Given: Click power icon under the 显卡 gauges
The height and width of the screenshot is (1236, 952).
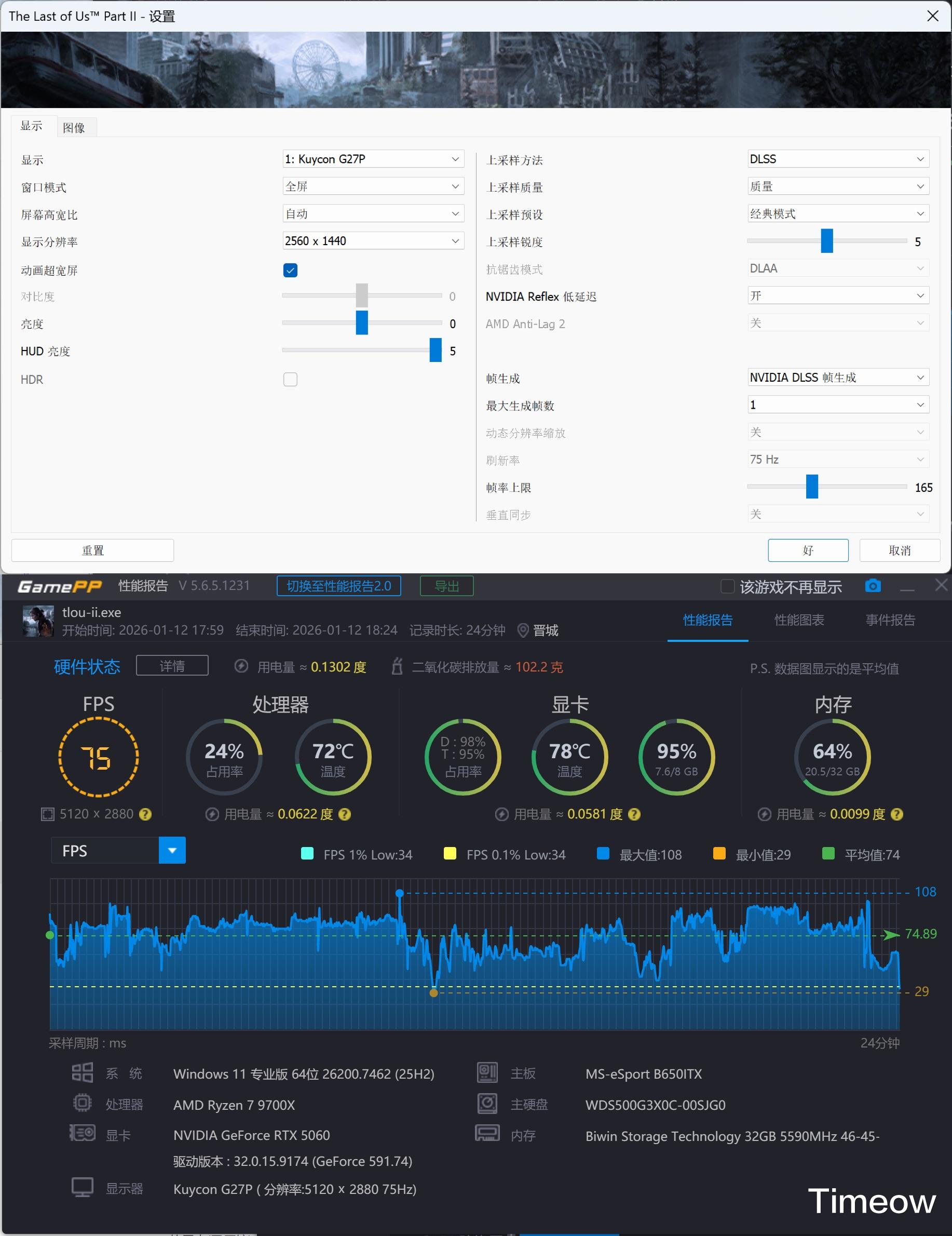Looking at the screenshot, I should (502, 814).
